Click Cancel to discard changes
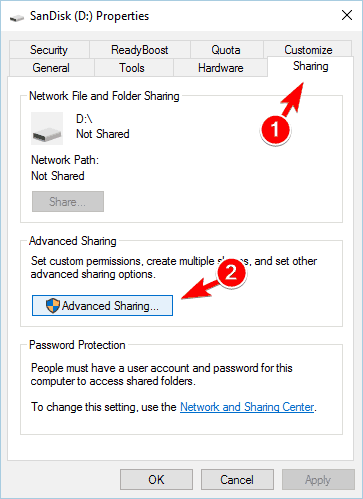This screenshot has height=499, width=363. pos(237,480)
